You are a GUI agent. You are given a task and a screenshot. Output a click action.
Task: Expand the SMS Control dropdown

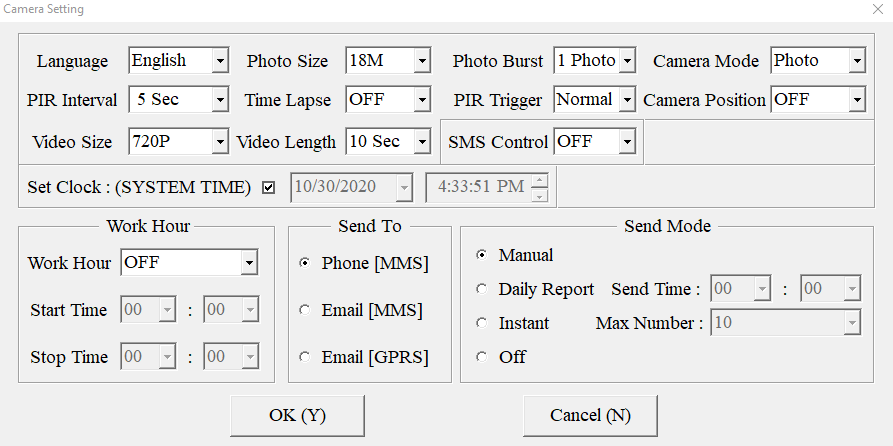click(595, 141)
